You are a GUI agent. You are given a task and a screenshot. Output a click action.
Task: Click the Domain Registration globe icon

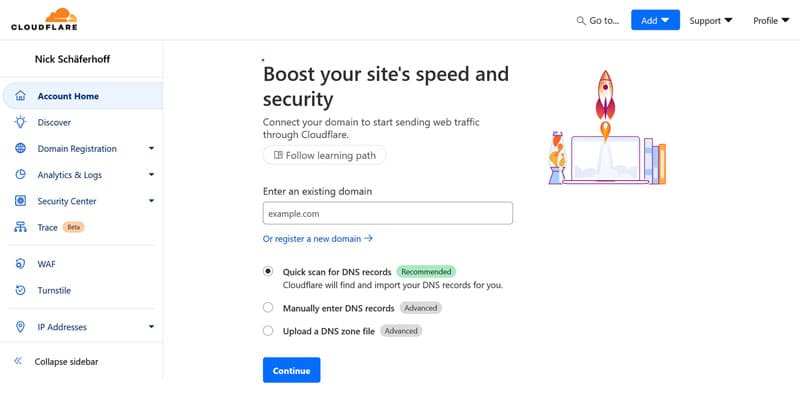pos(20,148)
